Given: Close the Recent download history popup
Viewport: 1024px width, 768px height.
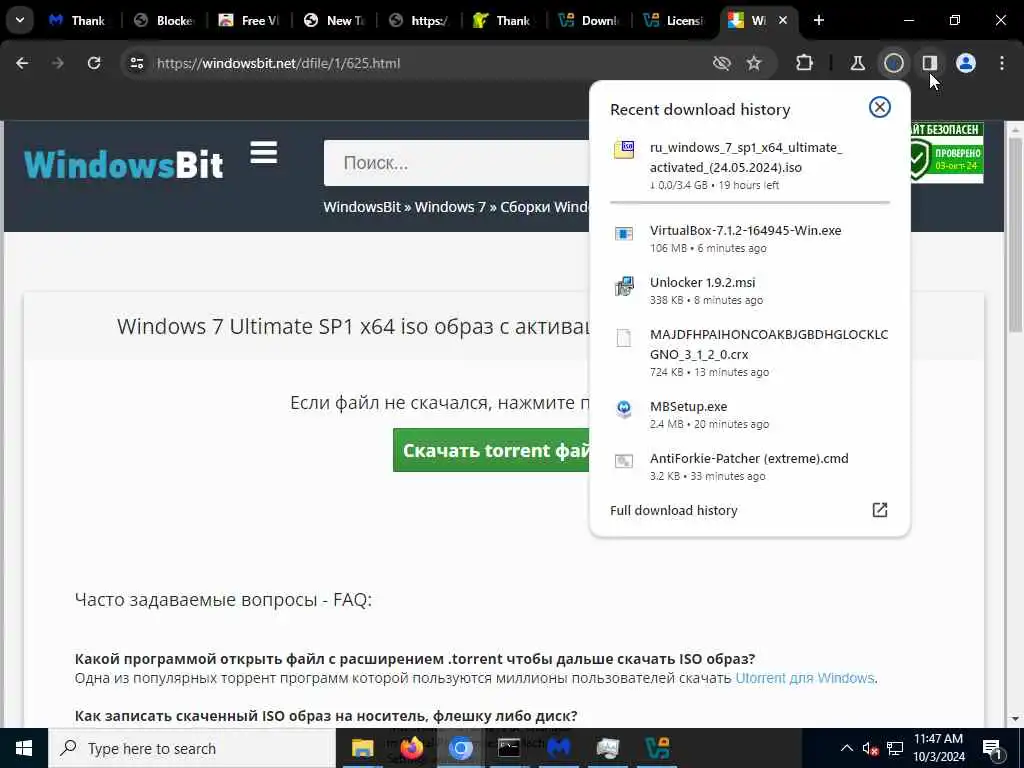Looking at the screenshot, I should [x=880, y=107].
